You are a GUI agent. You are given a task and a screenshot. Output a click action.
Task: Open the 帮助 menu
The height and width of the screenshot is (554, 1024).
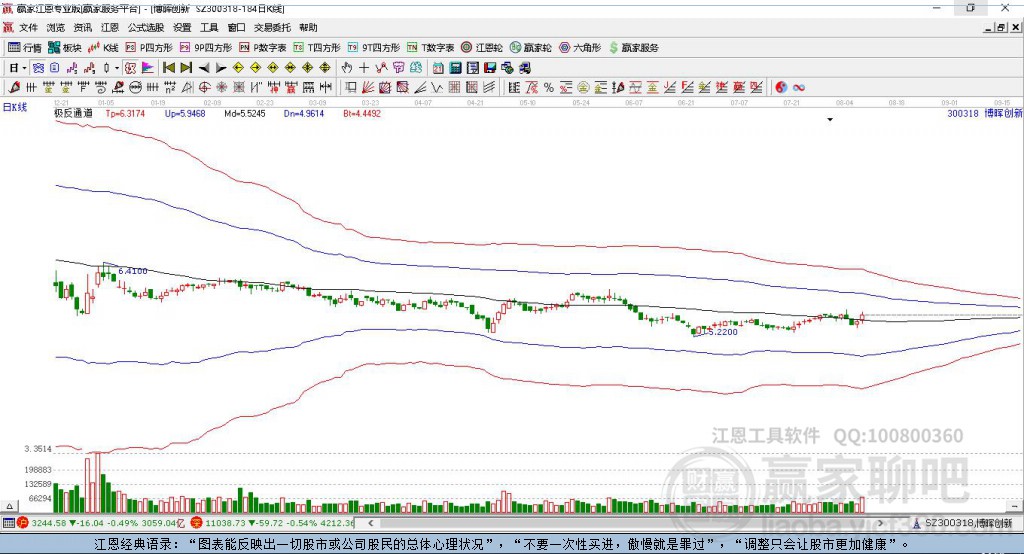pos(308,27)
